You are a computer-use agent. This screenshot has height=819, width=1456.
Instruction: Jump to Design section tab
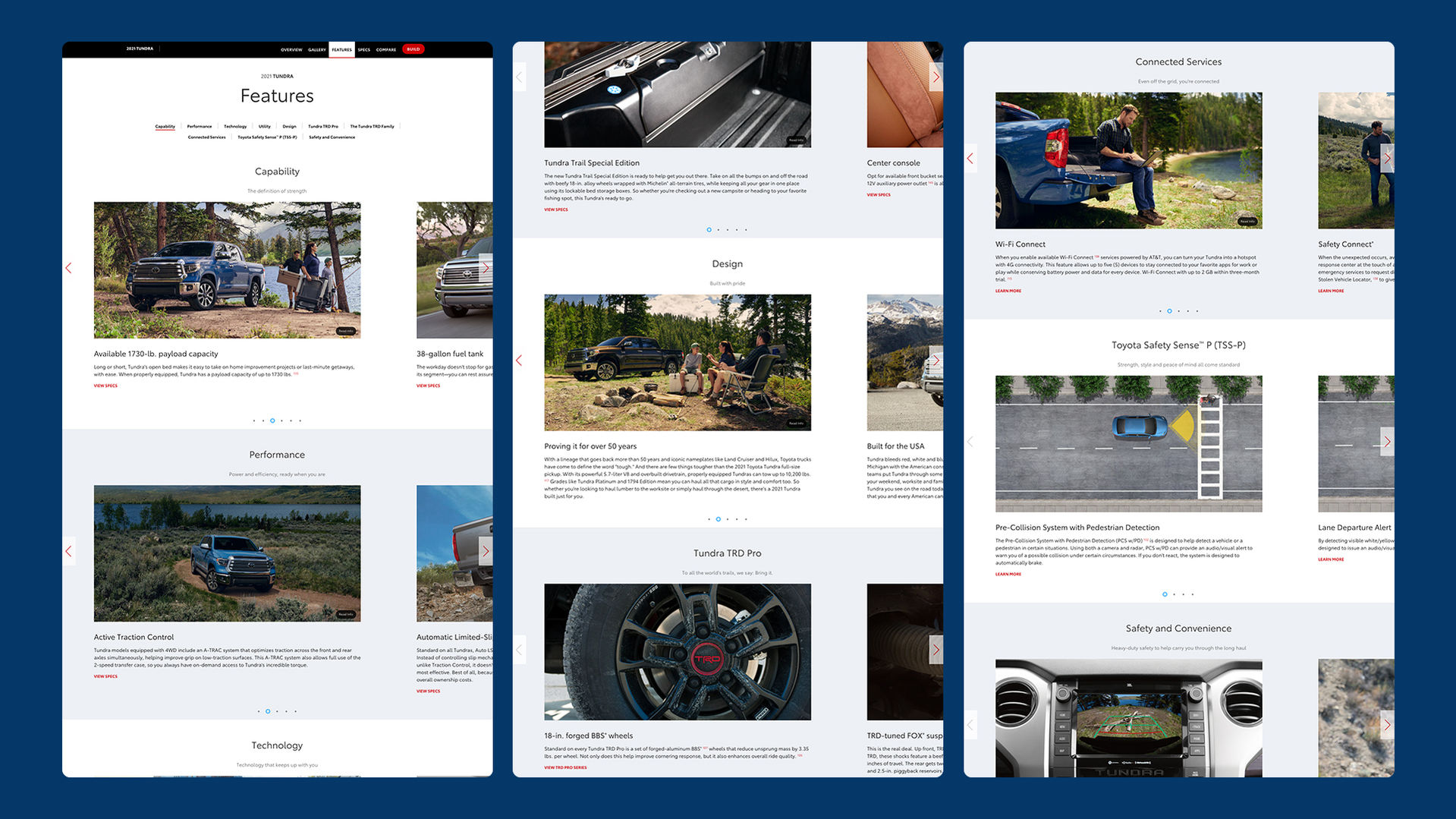(290, 127)
